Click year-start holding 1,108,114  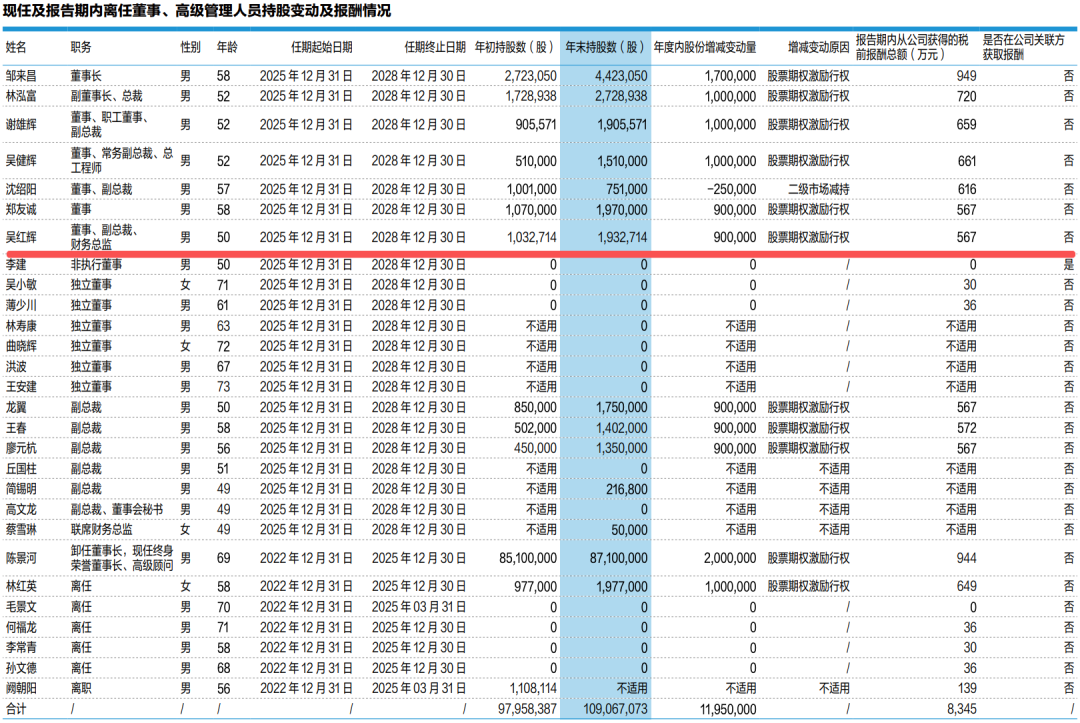pos(533,689)
